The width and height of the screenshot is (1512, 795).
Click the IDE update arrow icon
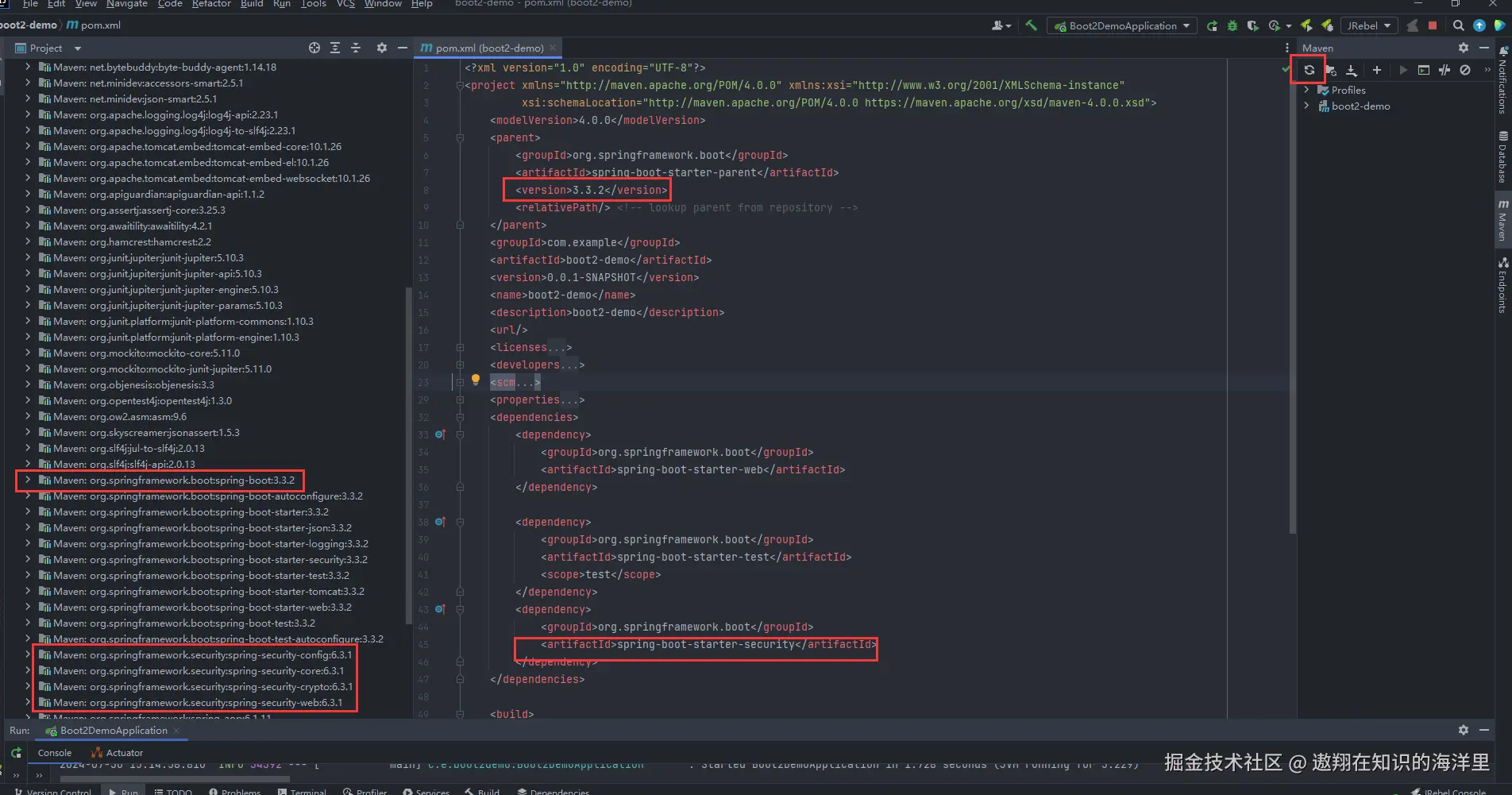click(1479, 25)
